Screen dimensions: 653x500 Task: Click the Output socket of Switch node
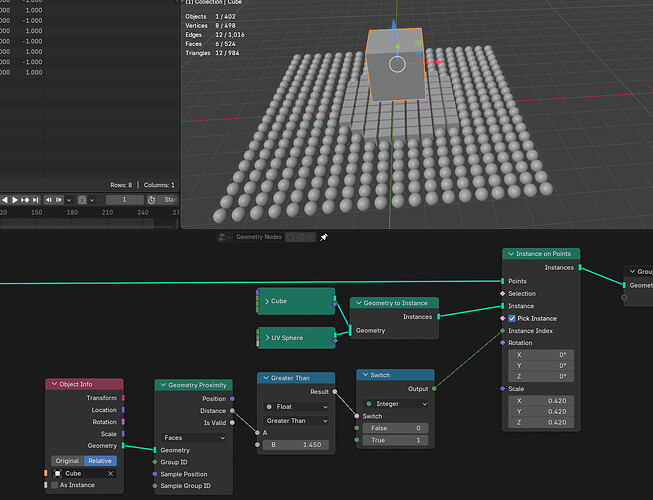point(434,388)
